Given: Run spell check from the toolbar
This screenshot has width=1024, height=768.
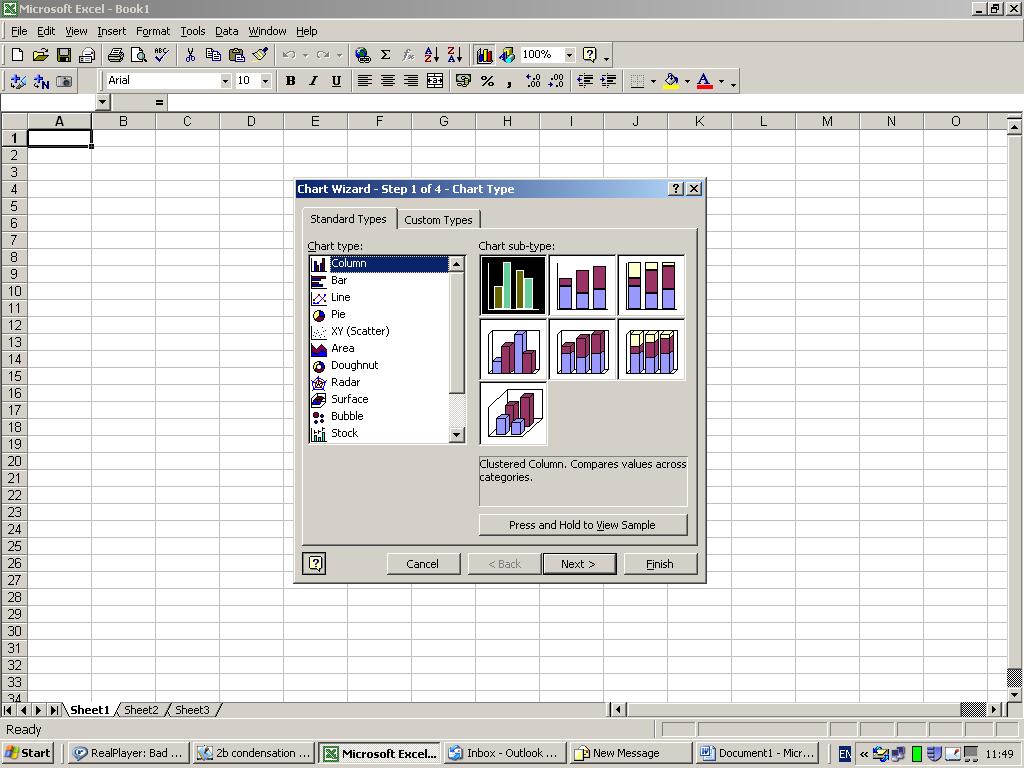Looking at the screenshot, I should 162,55.
